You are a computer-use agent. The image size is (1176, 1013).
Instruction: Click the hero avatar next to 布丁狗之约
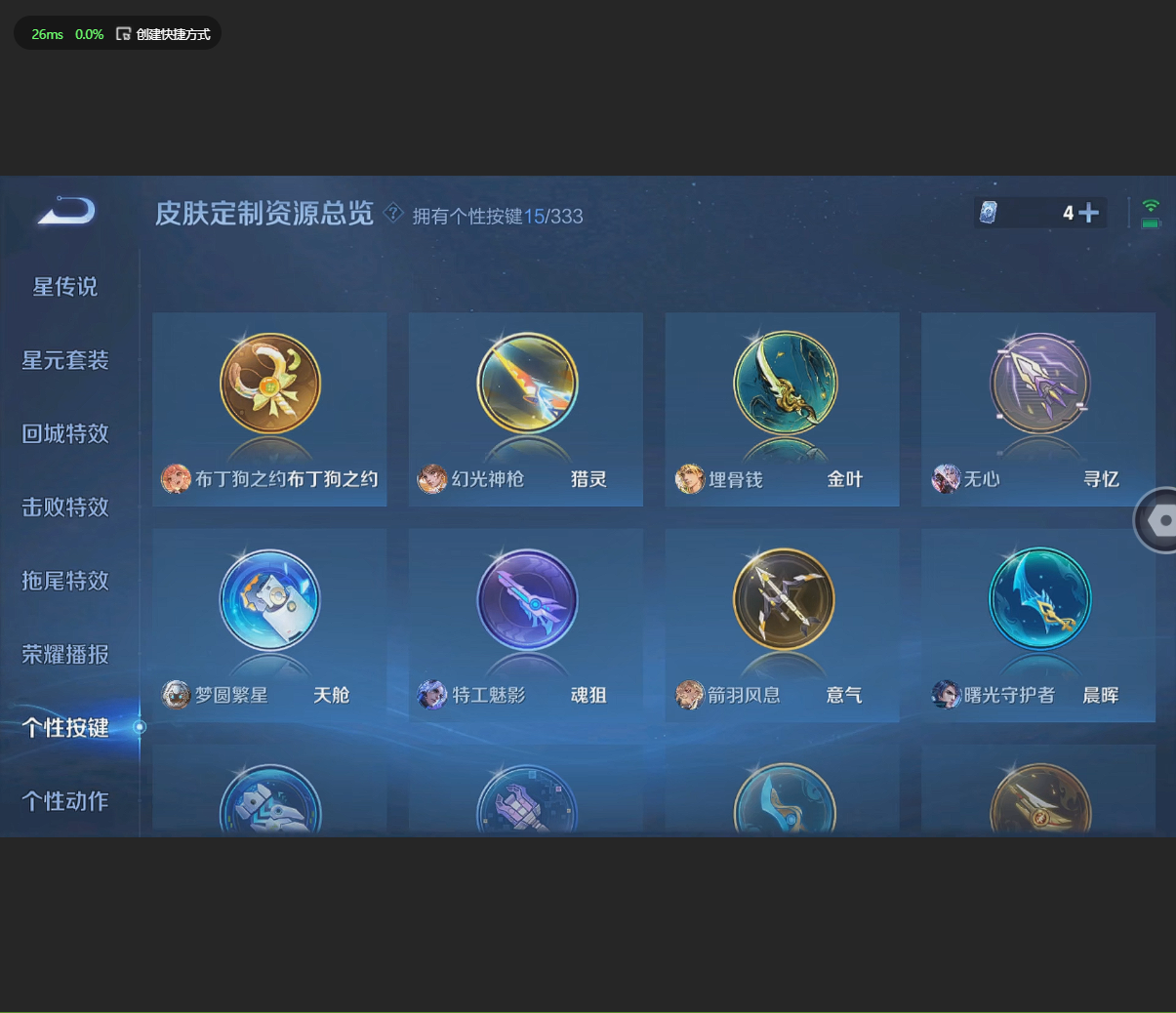[x=176, y=479]
